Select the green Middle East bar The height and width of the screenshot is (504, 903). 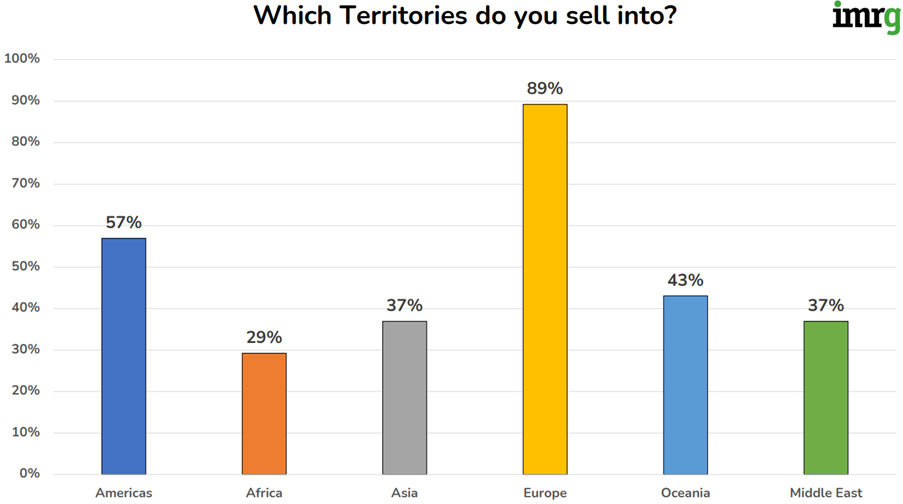point(826,397)
